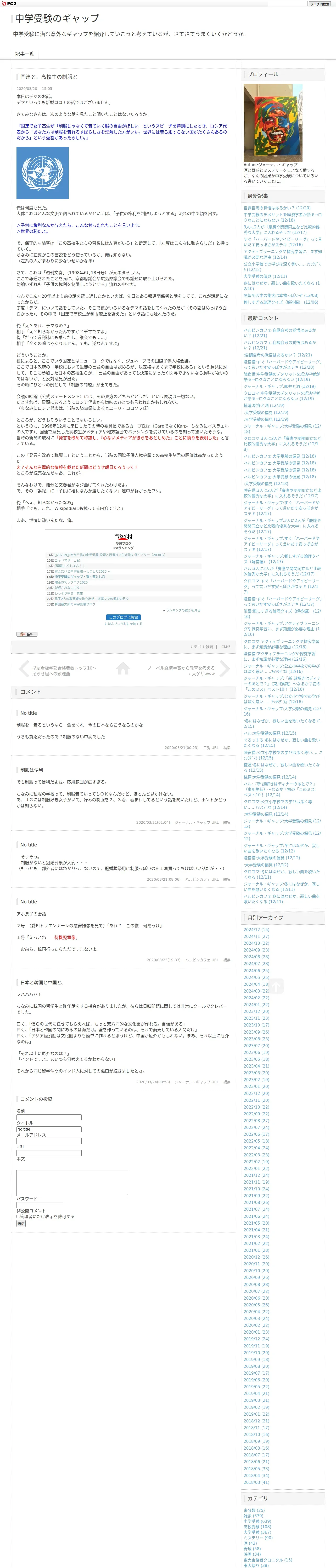336x1568 pixels.
Task: Open ranking entry 爆走おてうブログ2025
Action: [x=71, y=583]
